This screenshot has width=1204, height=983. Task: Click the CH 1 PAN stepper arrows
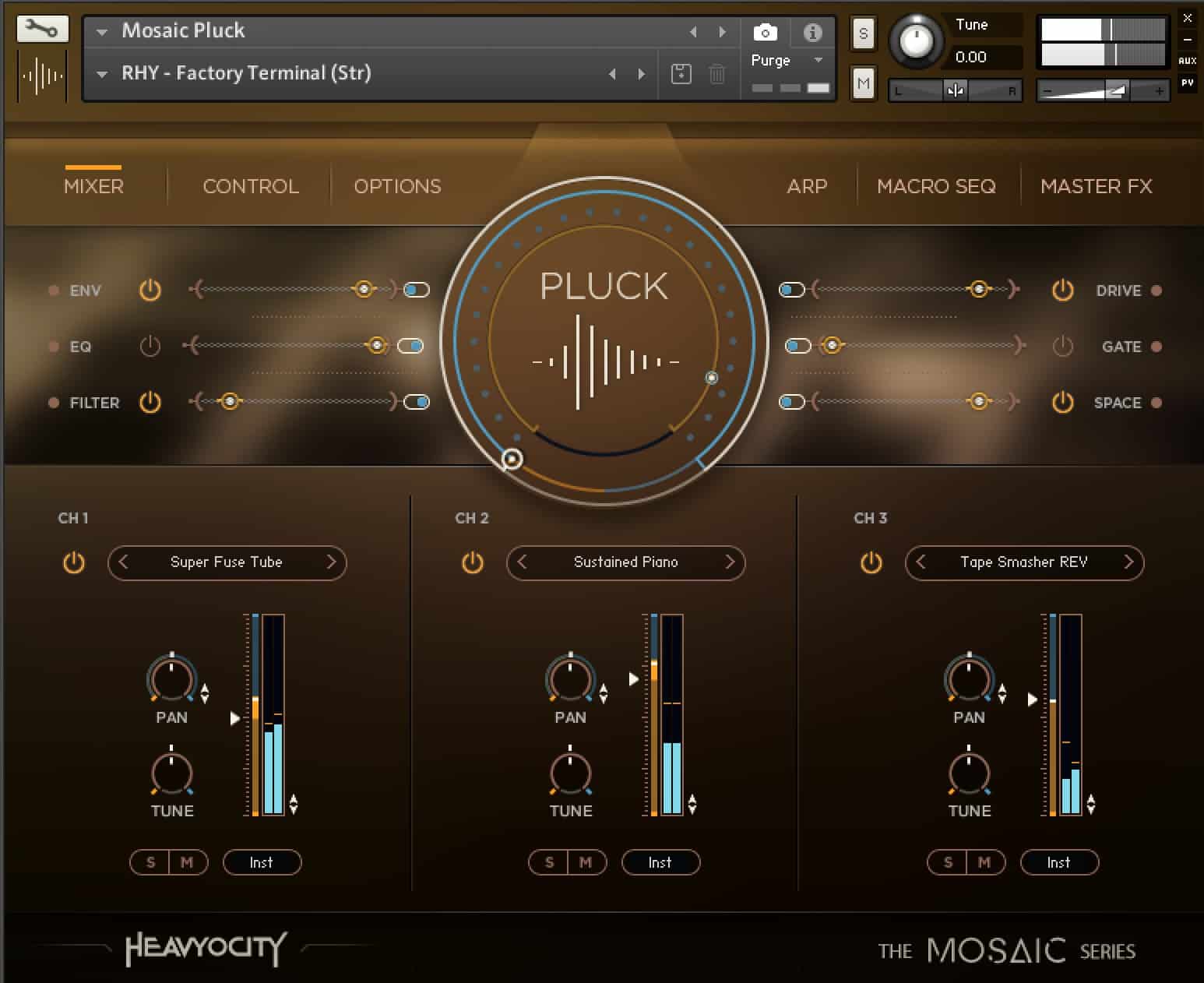click(205, 693)
